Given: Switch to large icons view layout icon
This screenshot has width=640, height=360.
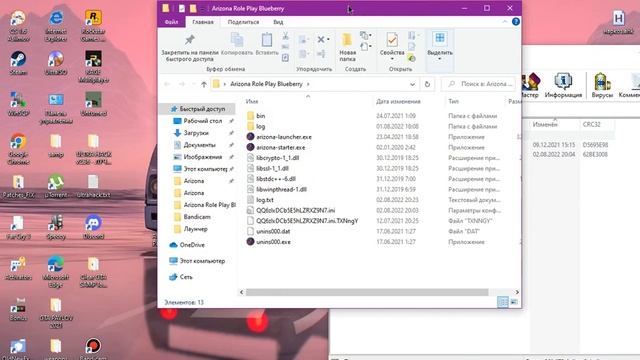Looking at the screenshot, I should pyautogui.click(x=513, y=302).
